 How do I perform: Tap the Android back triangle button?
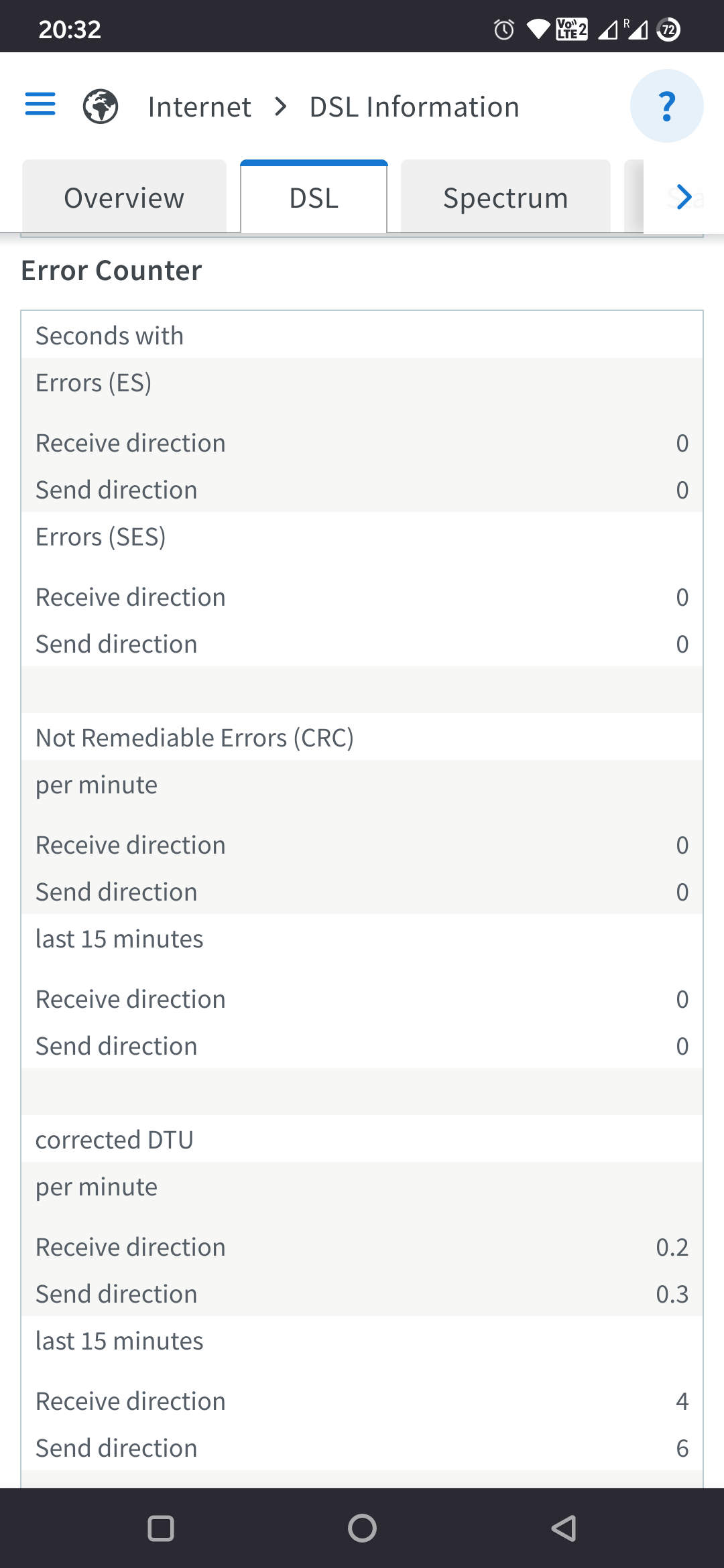[563, 1528]
